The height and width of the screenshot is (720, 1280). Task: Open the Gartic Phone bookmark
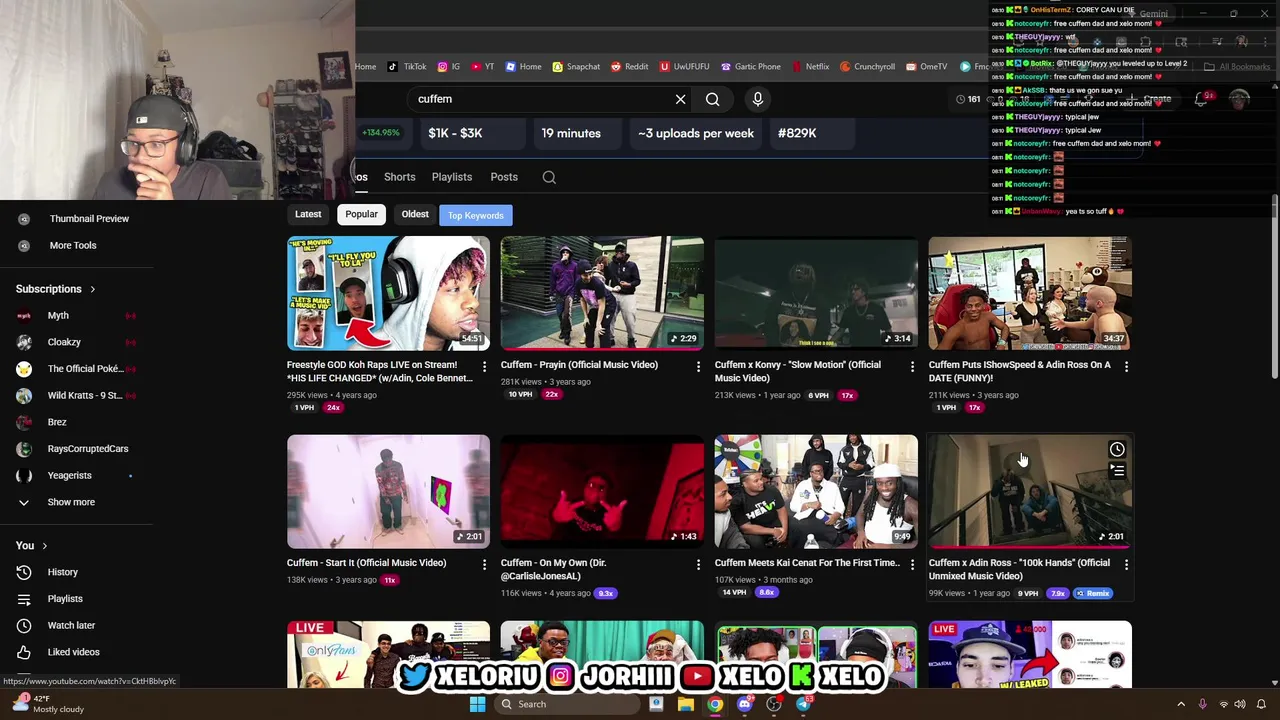click(750, 67)
